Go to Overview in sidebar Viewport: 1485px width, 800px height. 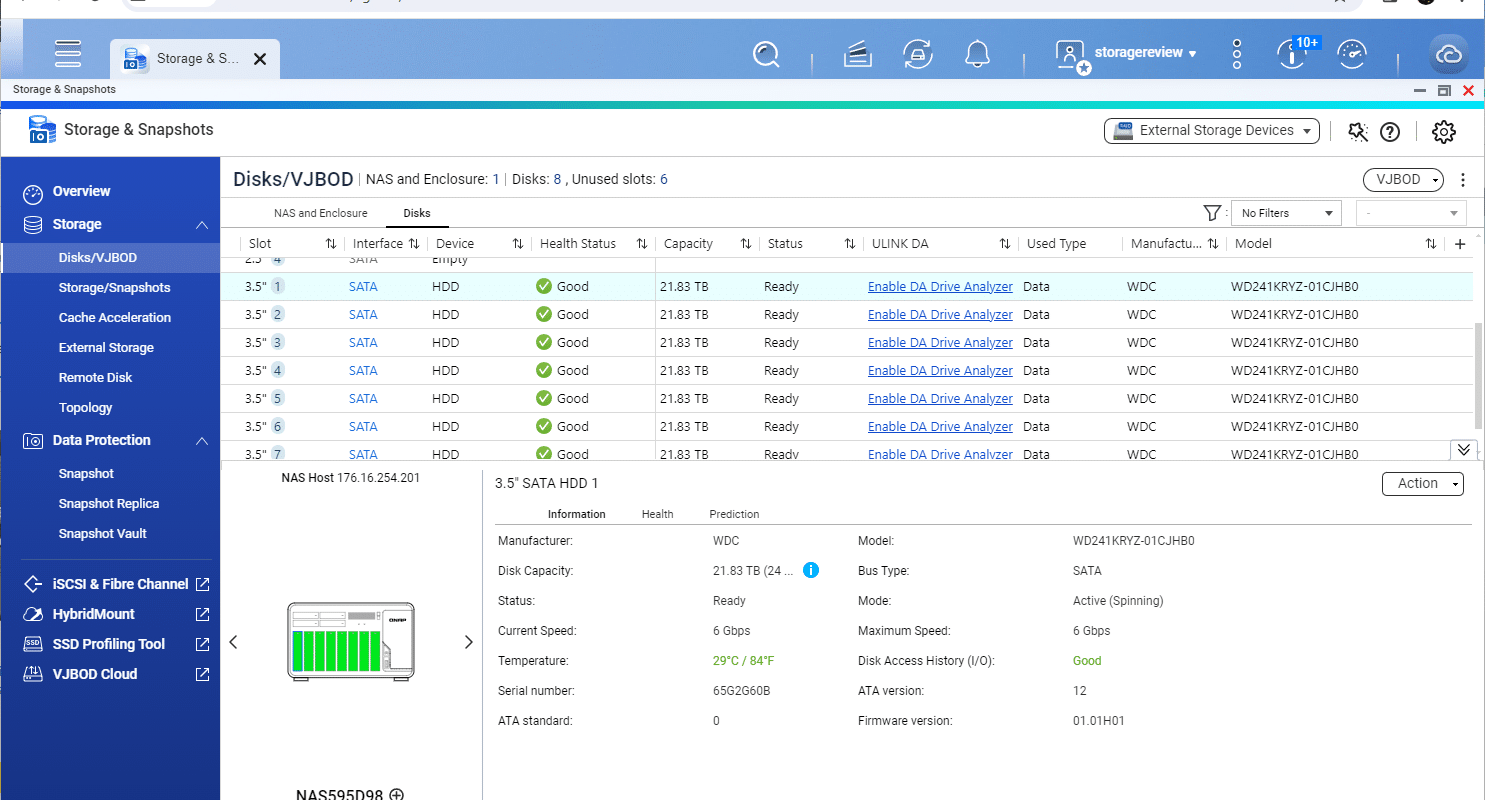click(x=82, y=191)
